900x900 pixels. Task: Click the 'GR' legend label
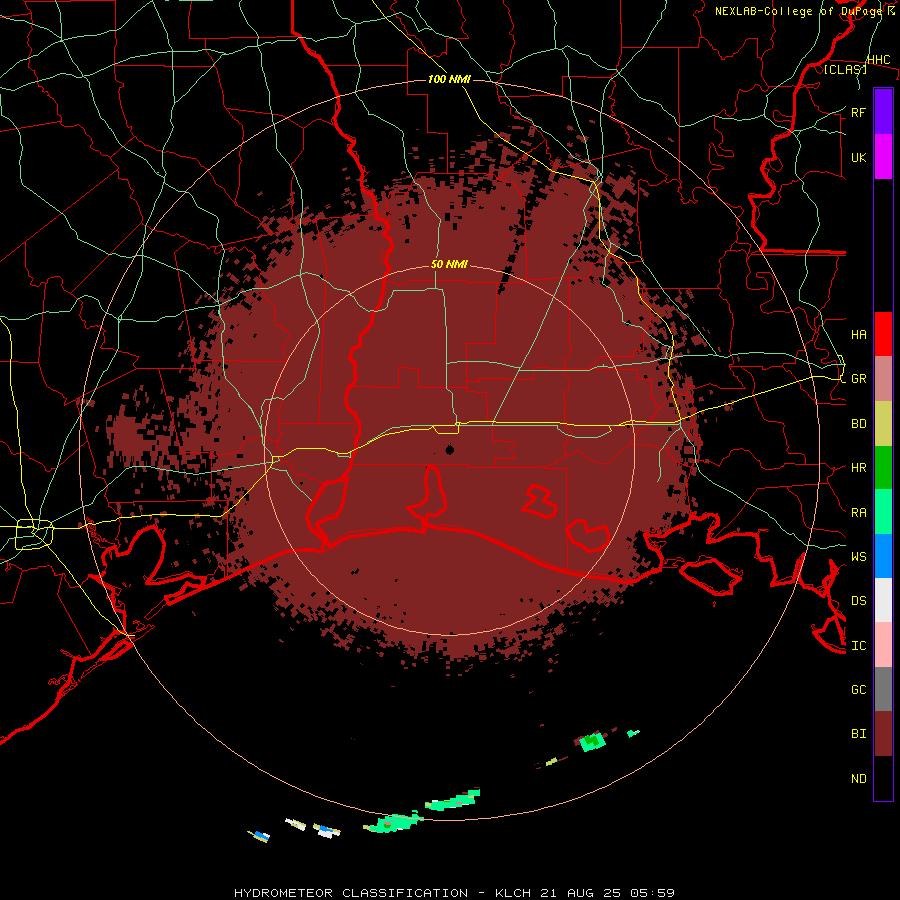(x=858, y=379)
